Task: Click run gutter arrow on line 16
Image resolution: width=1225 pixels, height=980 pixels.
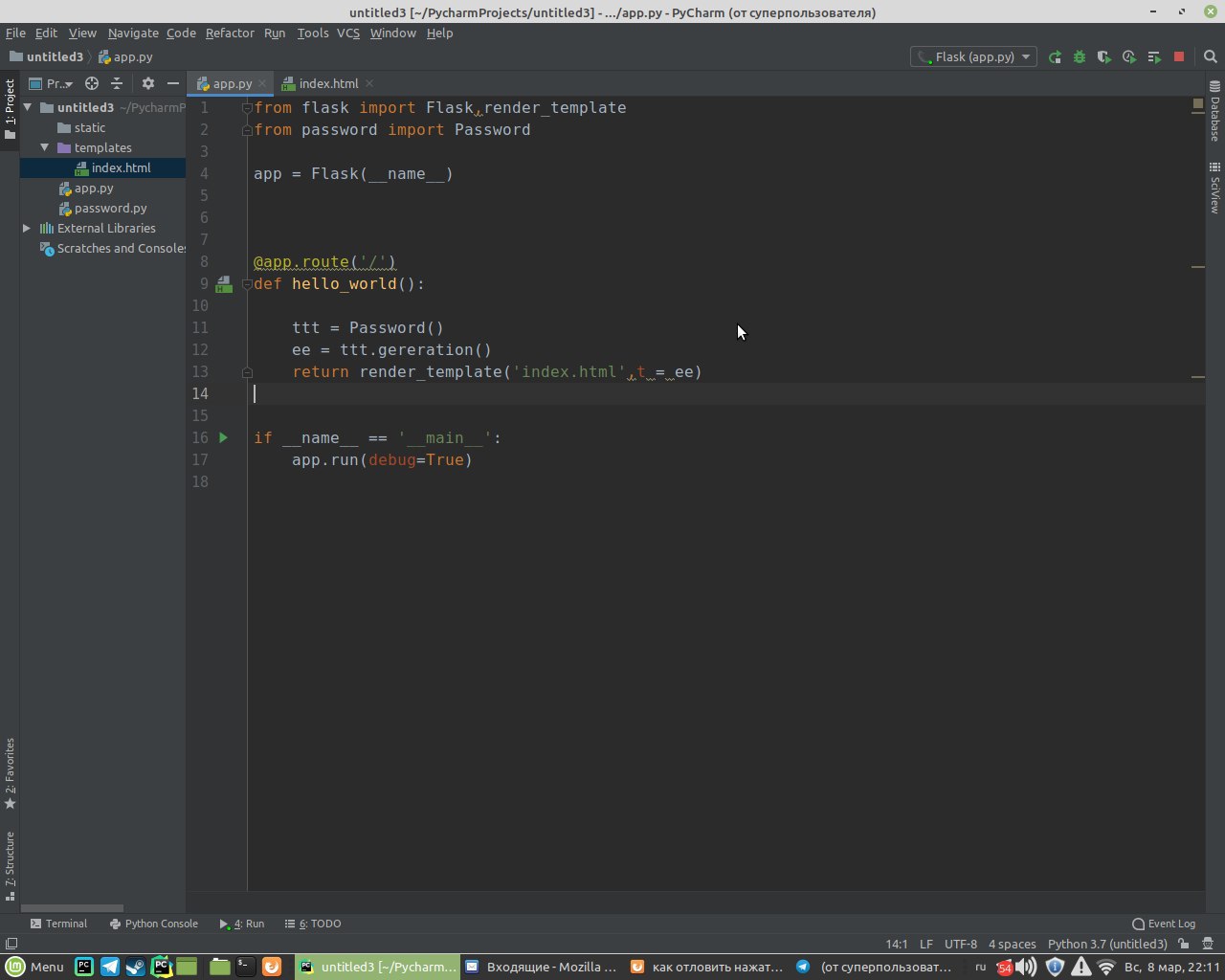Action: tap(223, 437)
